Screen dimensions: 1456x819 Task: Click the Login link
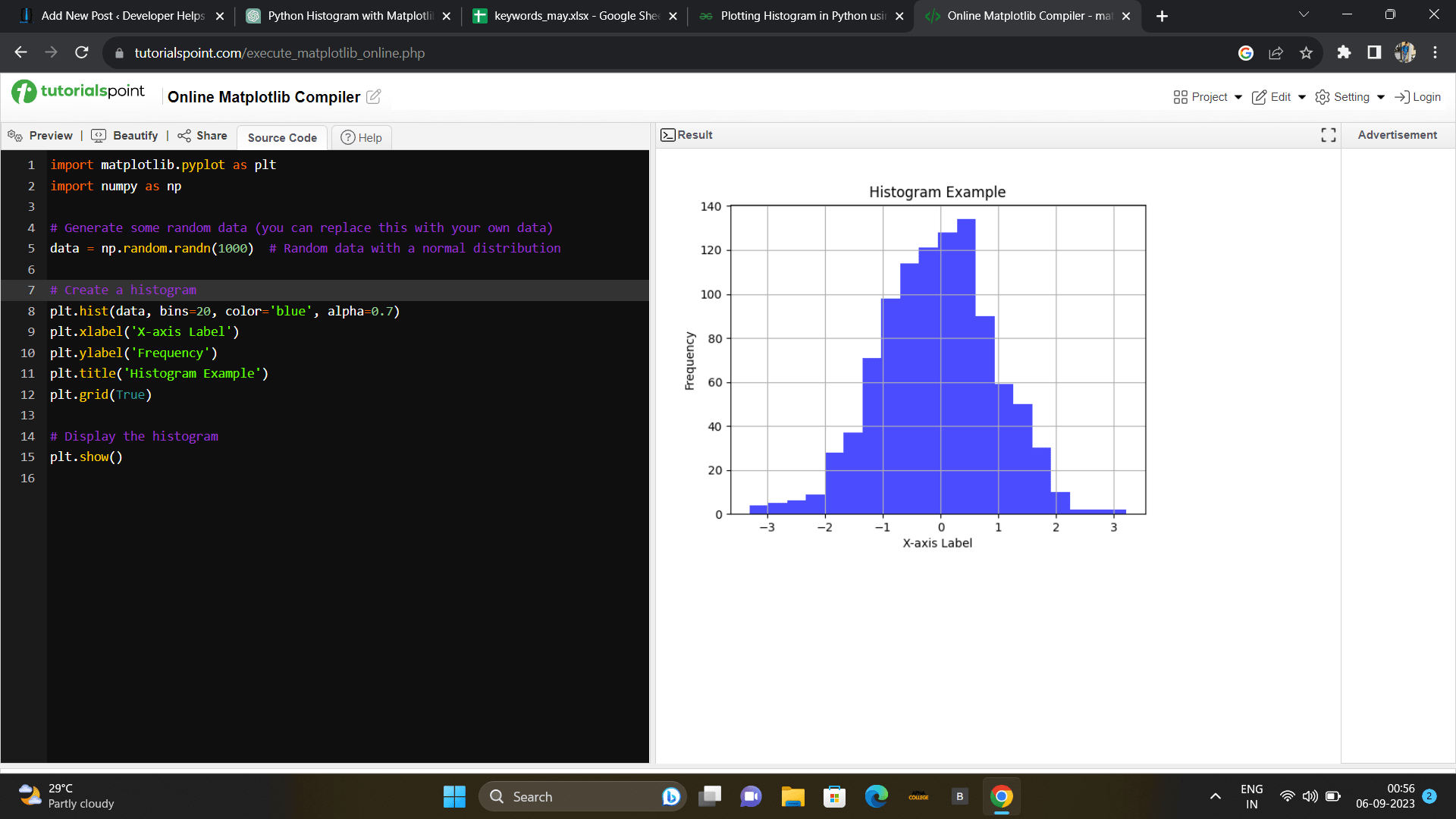[x=1418, y=97]
